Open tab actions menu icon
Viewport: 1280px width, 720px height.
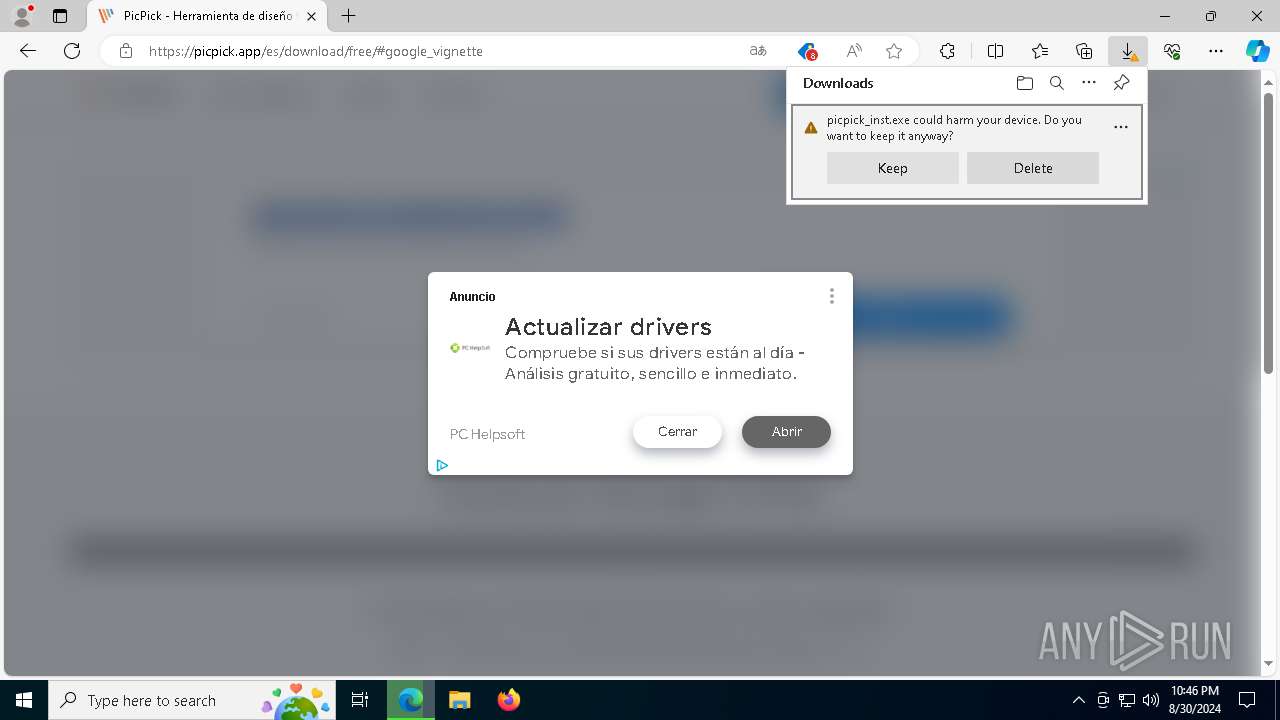pos(60,16)
